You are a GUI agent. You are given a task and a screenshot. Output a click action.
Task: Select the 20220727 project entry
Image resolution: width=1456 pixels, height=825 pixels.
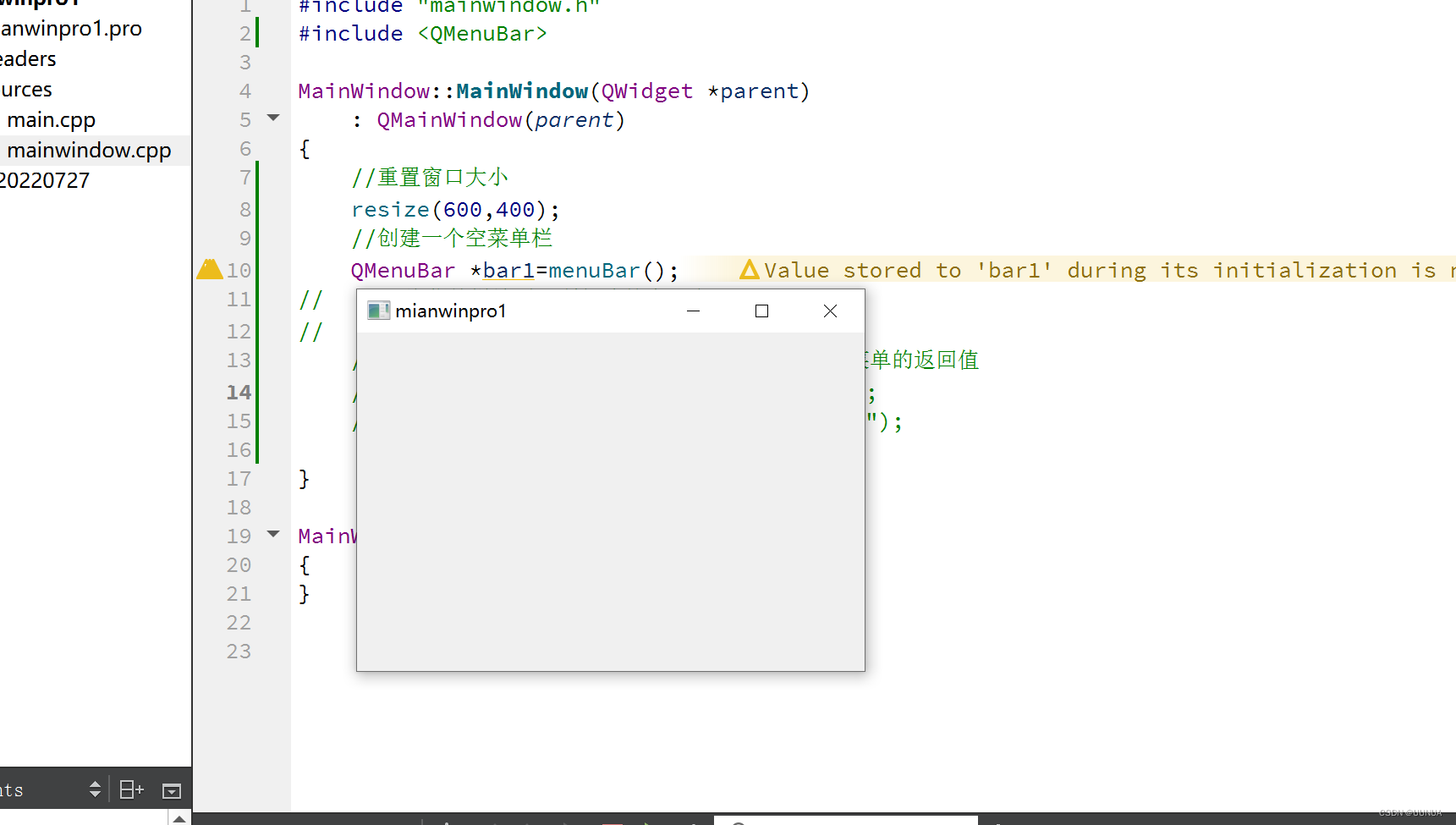pos(45,181)
